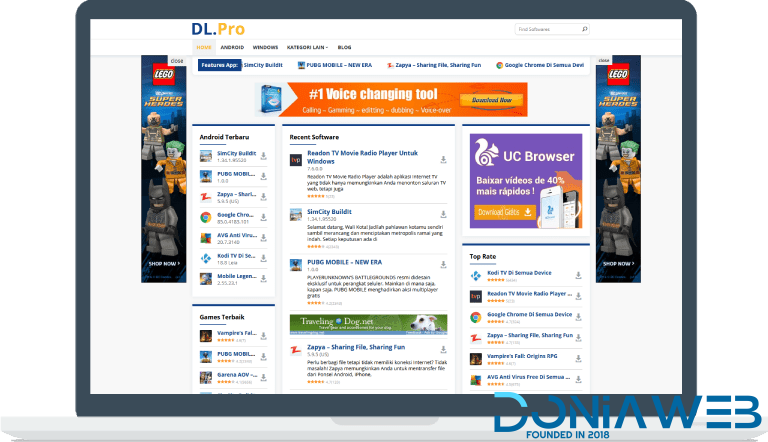Open the ANDROID menu item
768x442 pixels.
232,48
